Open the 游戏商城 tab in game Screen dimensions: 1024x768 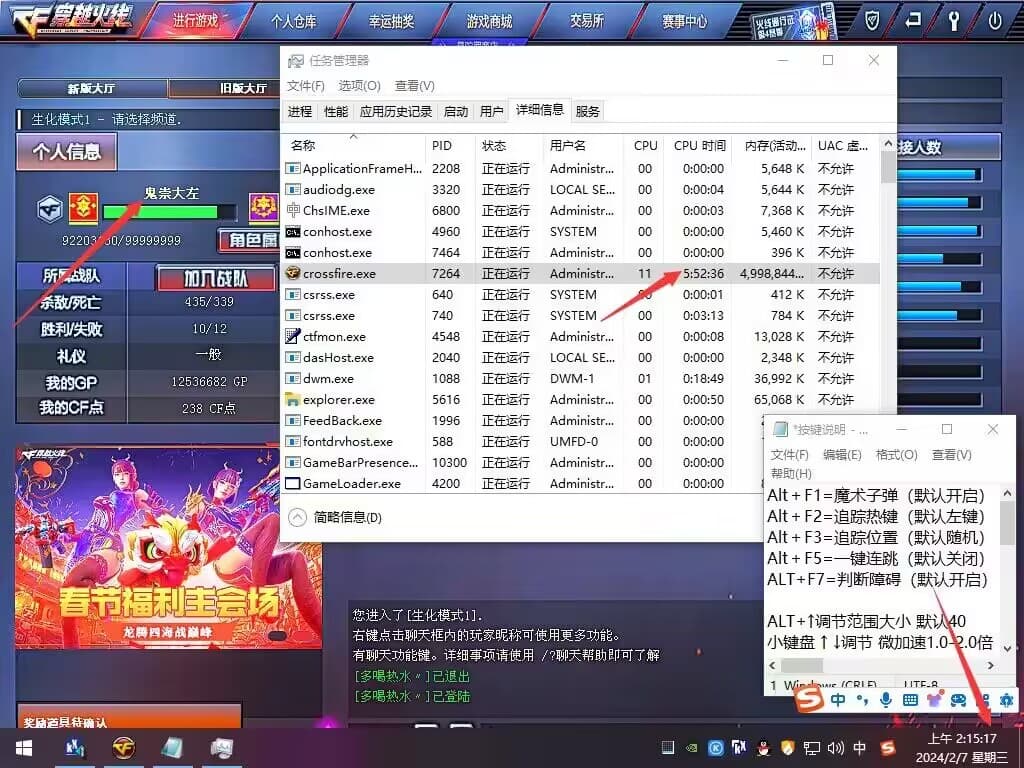click(489, 21)
